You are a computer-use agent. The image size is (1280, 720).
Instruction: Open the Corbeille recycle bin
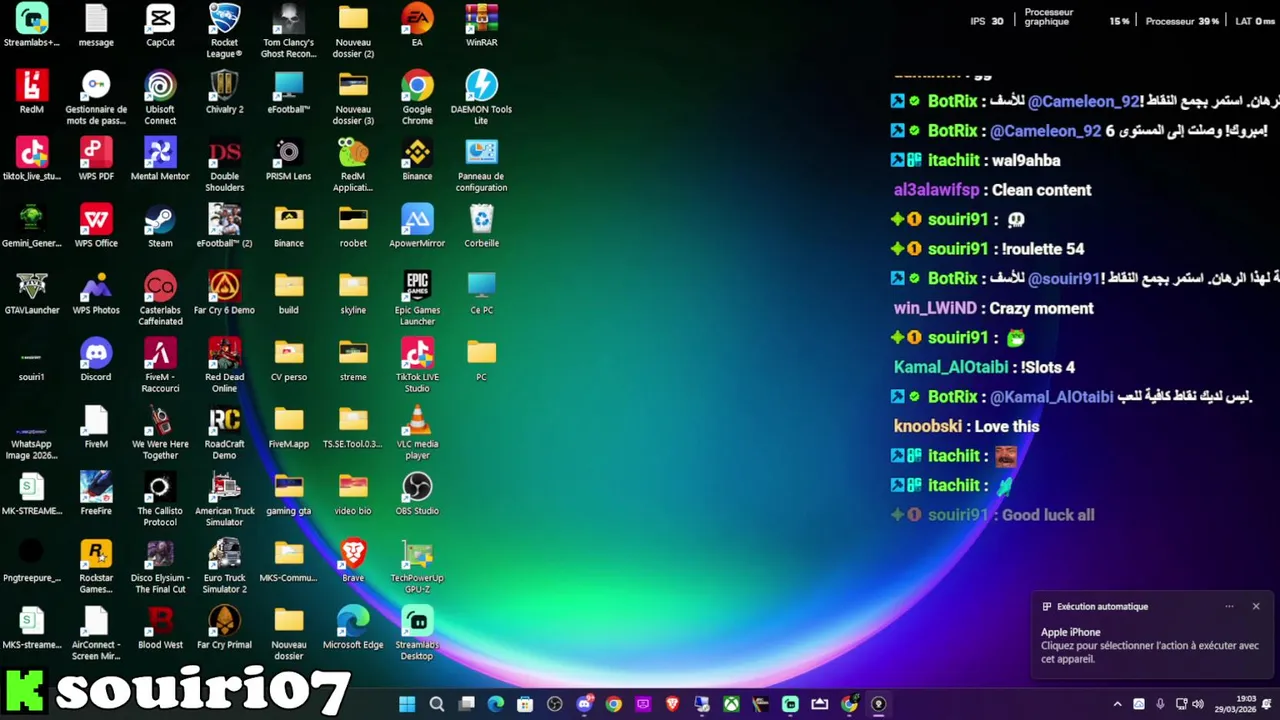click(x=481, y=226)
